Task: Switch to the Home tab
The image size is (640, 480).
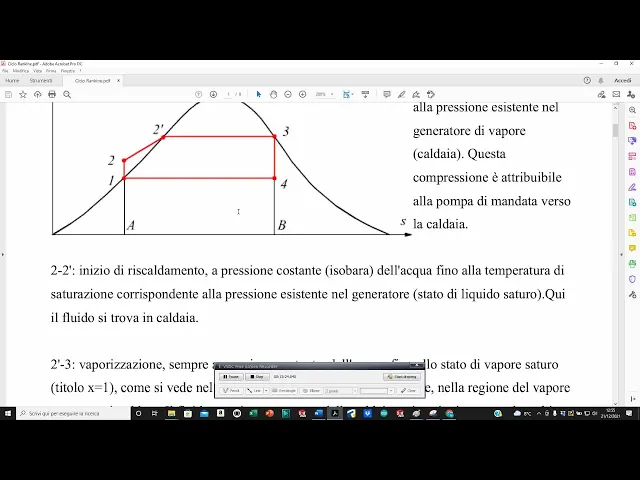Action: [x=12, y=80]
